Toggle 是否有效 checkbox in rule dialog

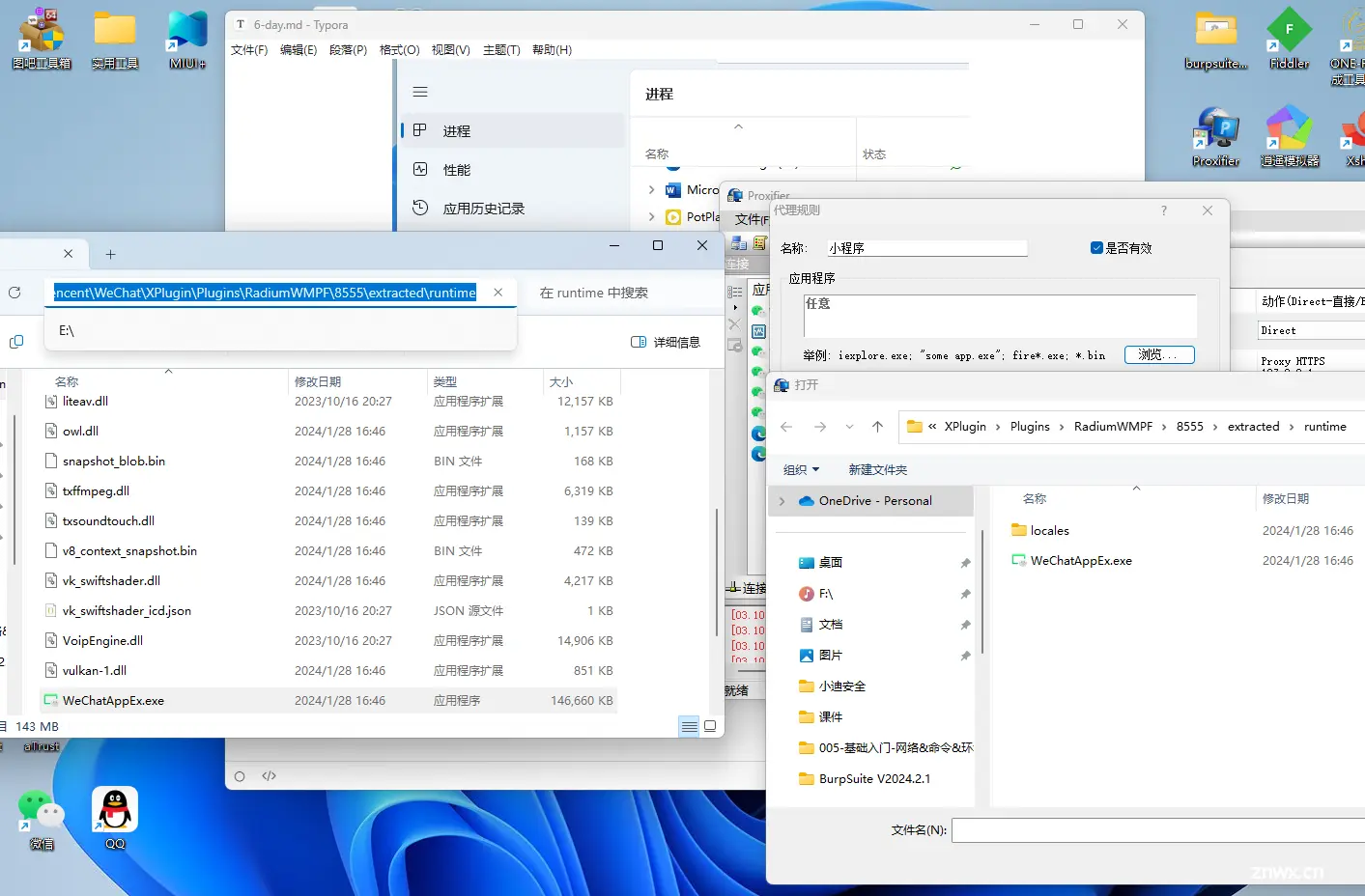pos(1096,248)
